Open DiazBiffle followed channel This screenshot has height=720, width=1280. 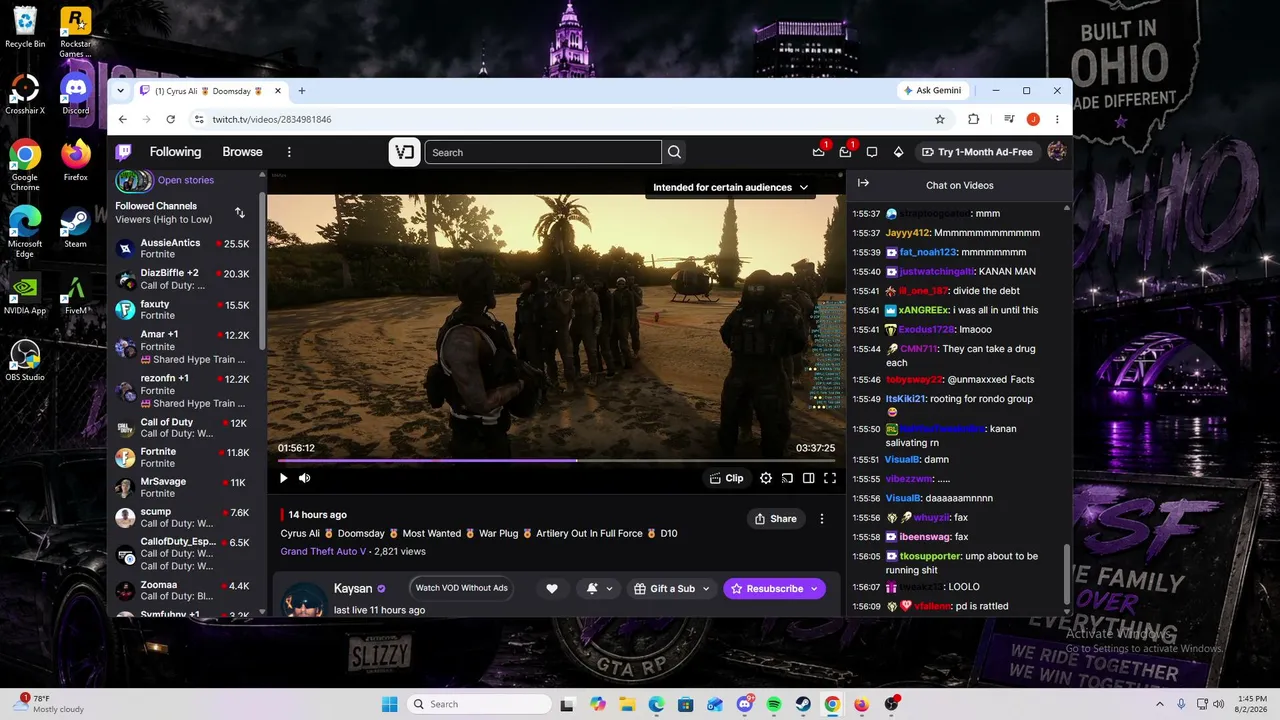[x=185, y=279]
